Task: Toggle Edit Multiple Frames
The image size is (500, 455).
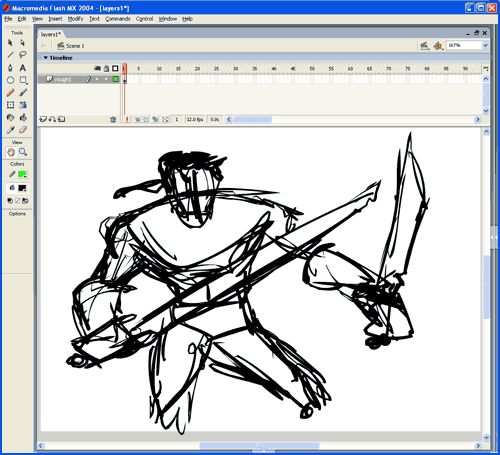Action: [x=155, y=119]
